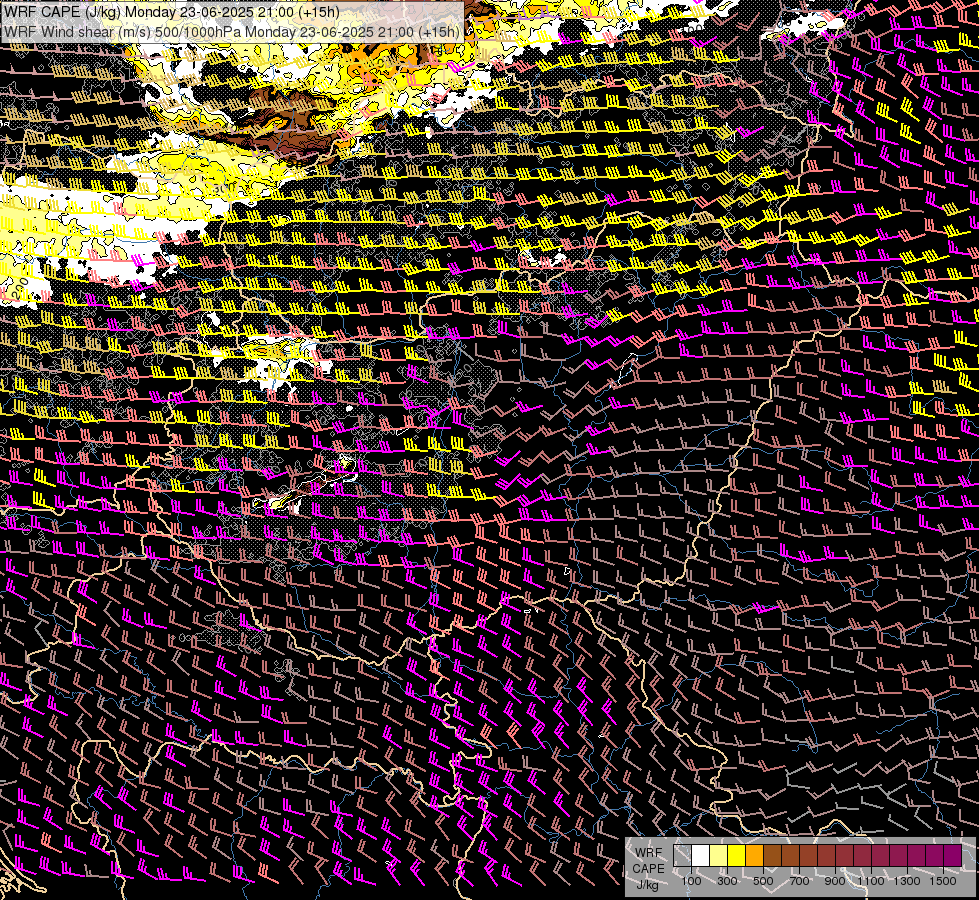Click the legend value 1100

pos(871,881)
